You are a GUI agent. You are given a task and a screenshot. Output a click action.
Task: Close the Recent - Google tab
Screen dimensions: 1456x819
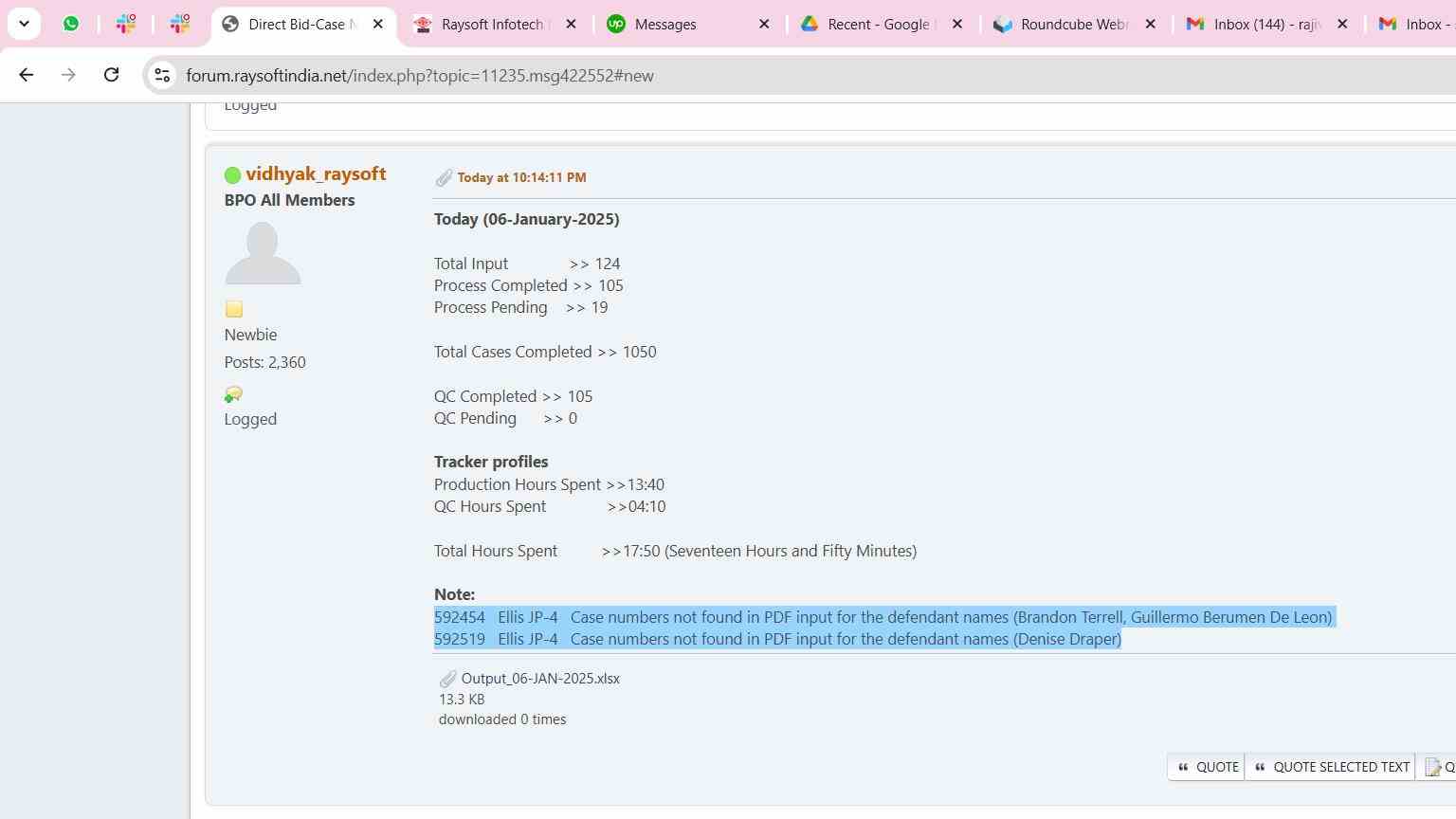(957, 25)
